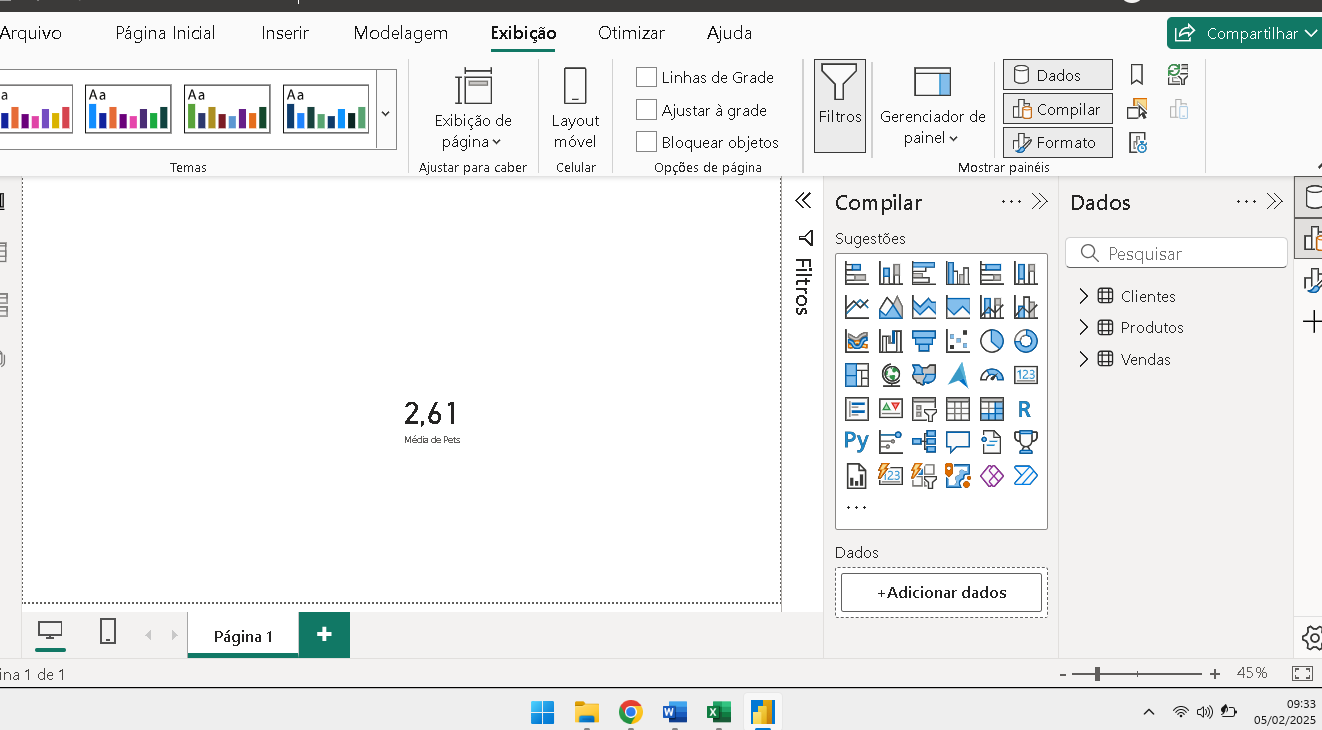This screenshot has width=1322, height=730.
Task: Expand the collapsed Filtros pane
Action: click(x=803, y=201)
